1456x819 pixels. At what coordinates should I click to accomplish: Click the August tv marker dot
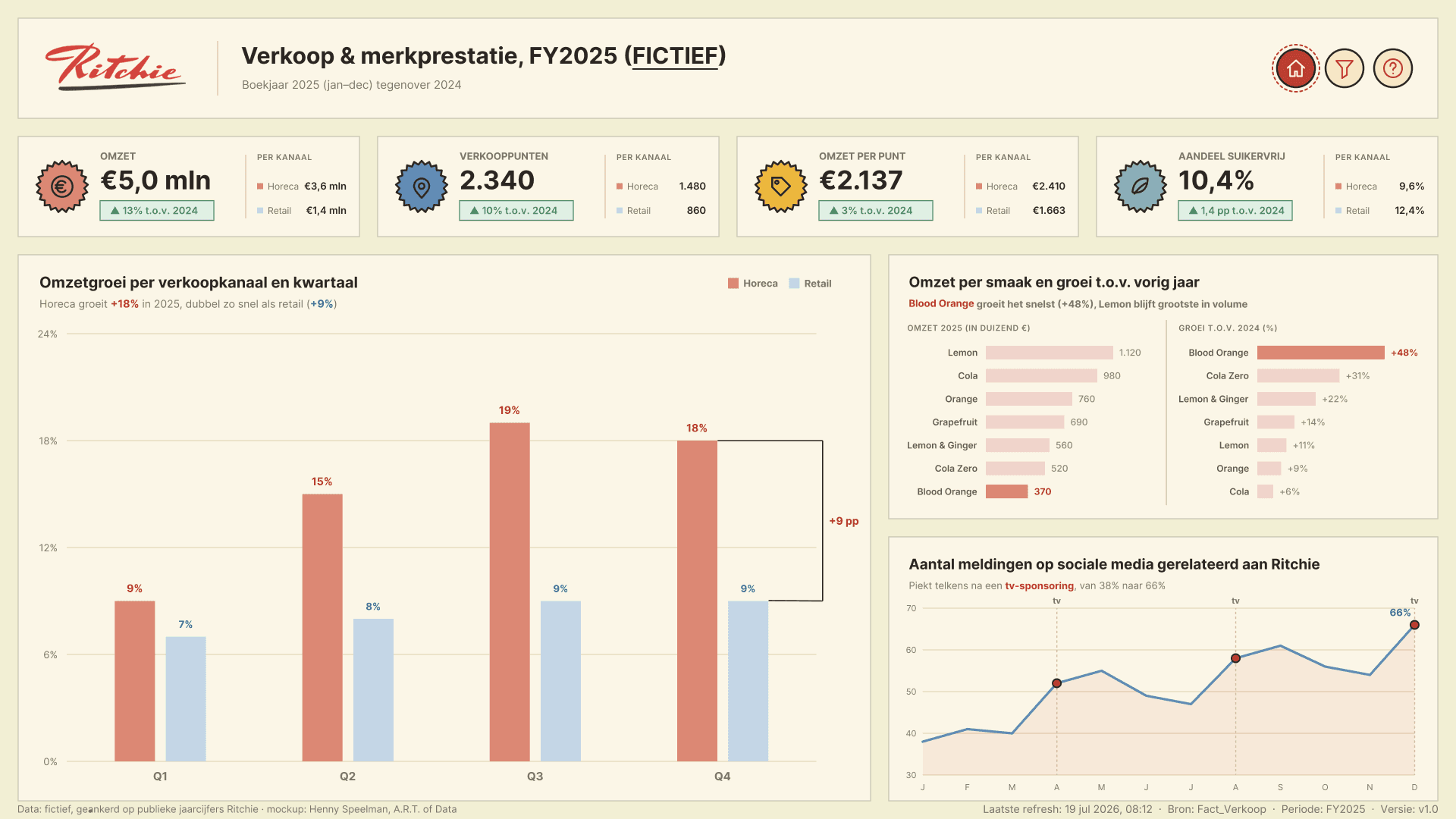pos(1235,658)
